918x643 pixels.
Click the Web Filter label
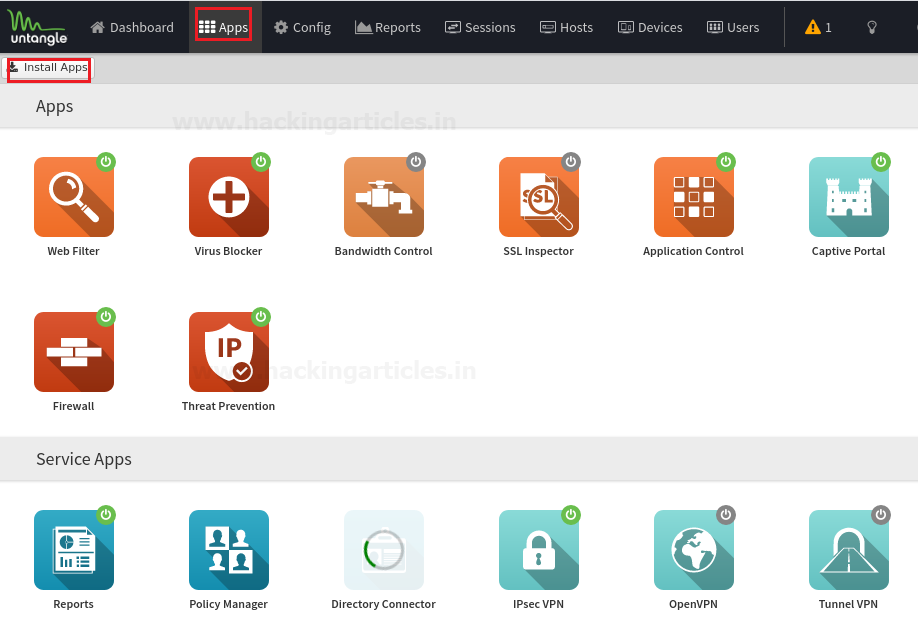pyautogui.click(x=74, y=251)
